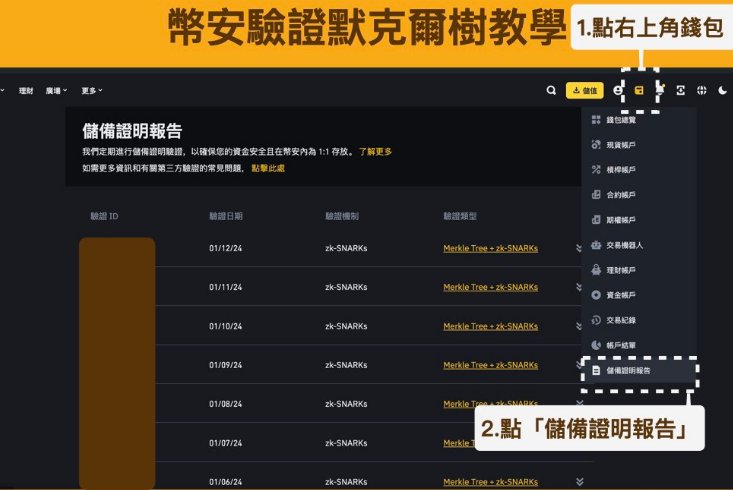Screen dimensions: 733x490
Task: Click the 帳戶結單 pie chart icon
Action: 596,345
